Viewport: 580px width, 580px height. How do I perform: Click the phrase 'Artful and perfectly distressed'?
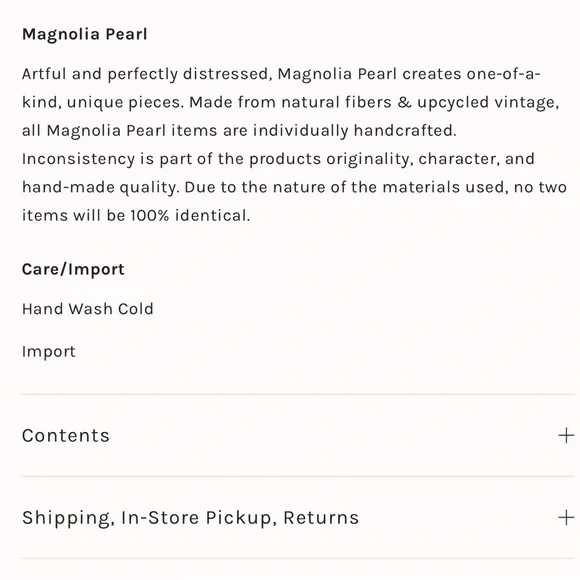point(145,74)
